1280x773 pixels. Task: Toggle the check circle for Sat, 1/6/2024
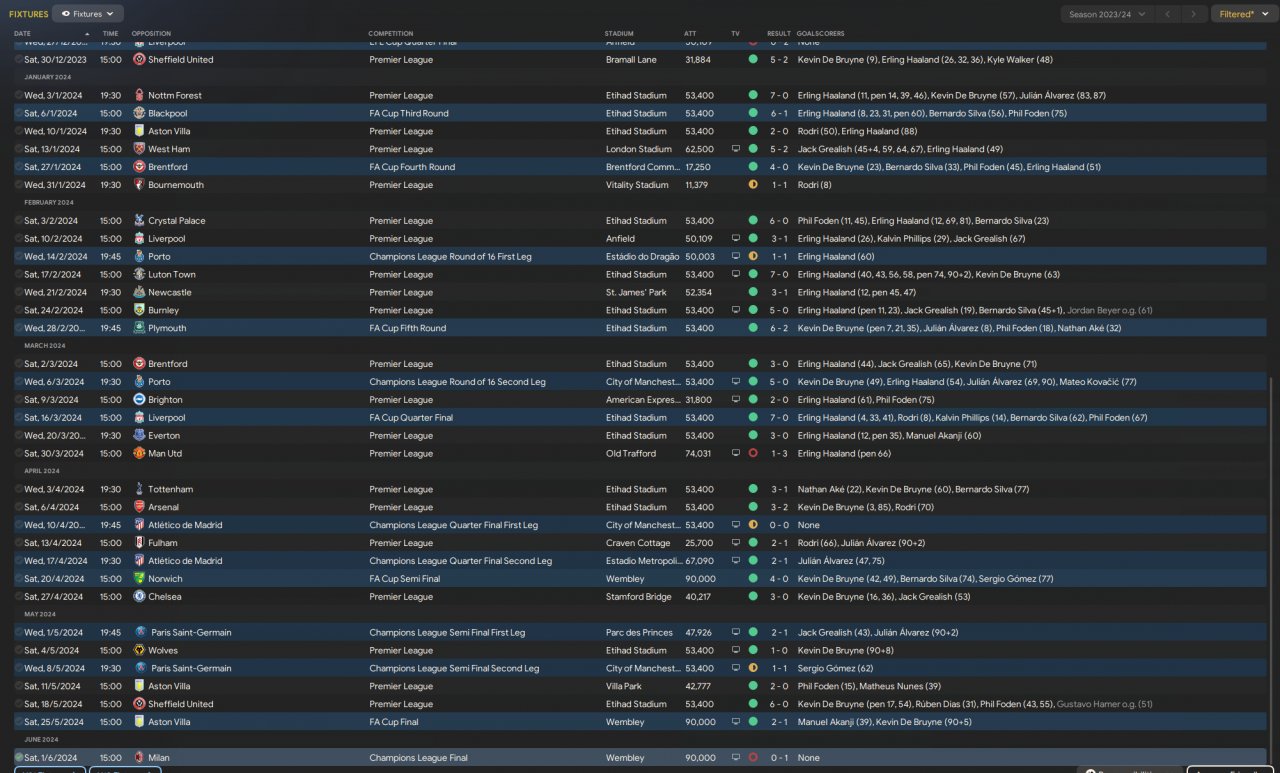coord(19,758)
